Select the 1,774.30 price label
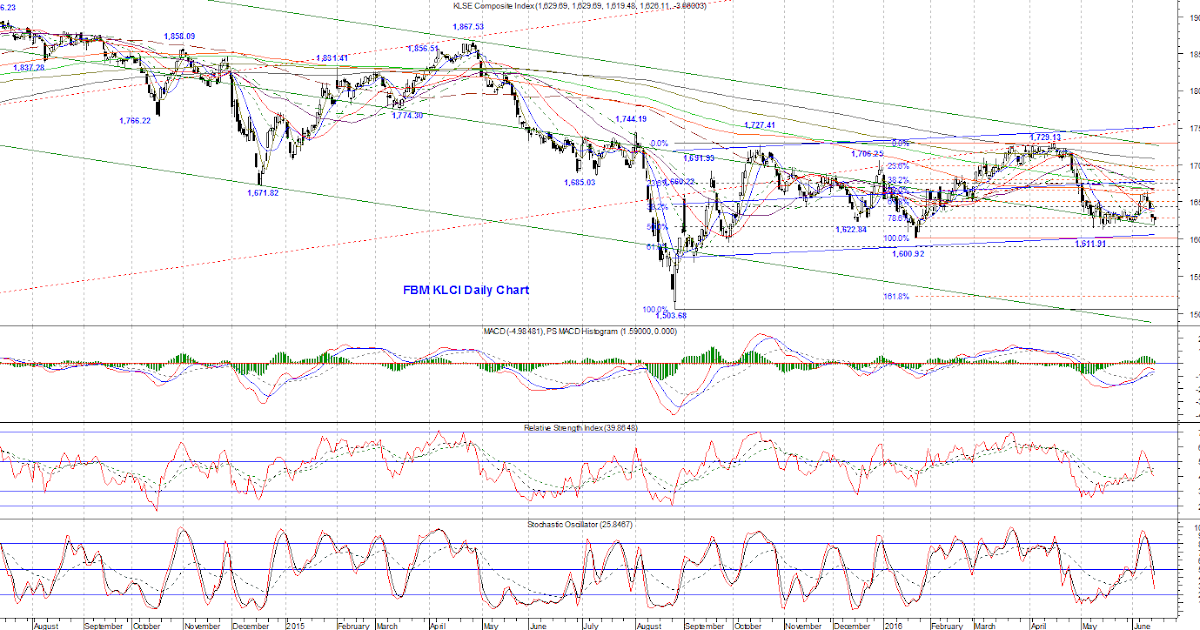Screen dimensions: 1200x630 pos(407,115)
